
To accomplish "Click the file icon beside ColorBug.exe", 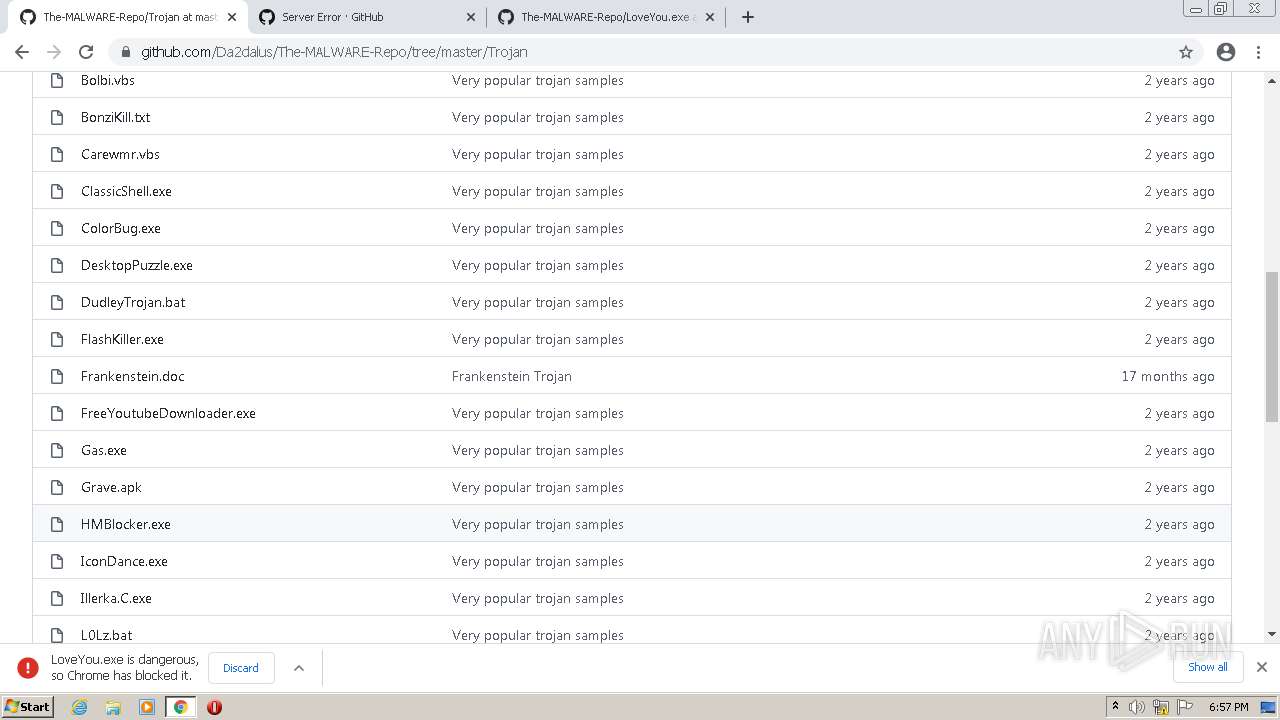I will click(x=57, y=228).
